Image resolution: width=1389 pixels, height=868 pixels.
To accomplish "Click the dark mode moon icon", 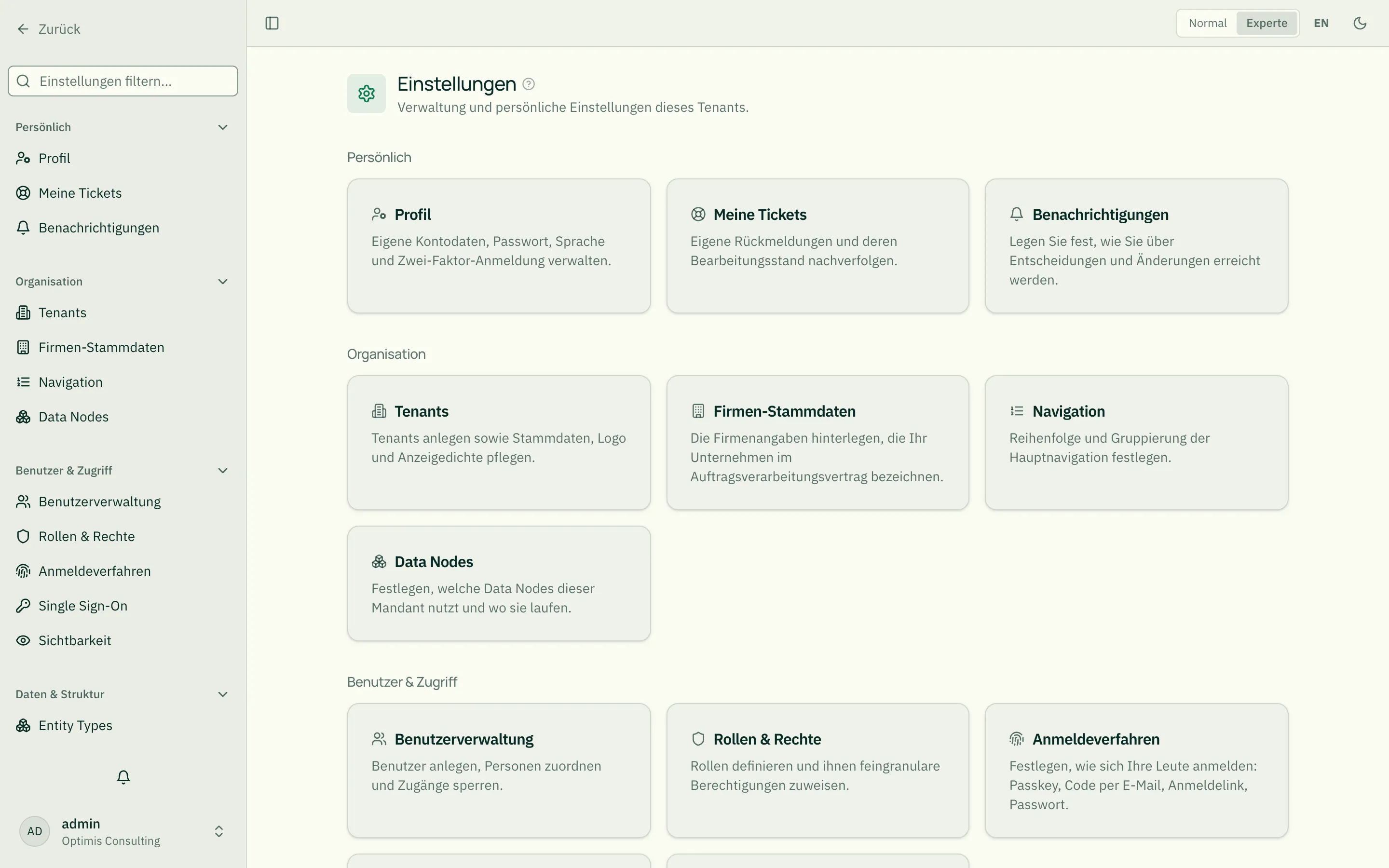I will (x=1360, y=23).
